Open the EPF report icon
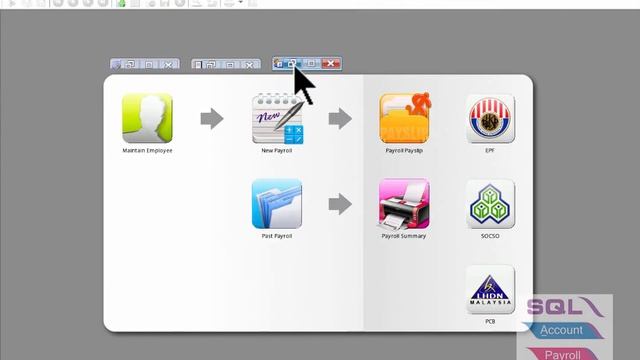The image size is (640, 360). 490,119
